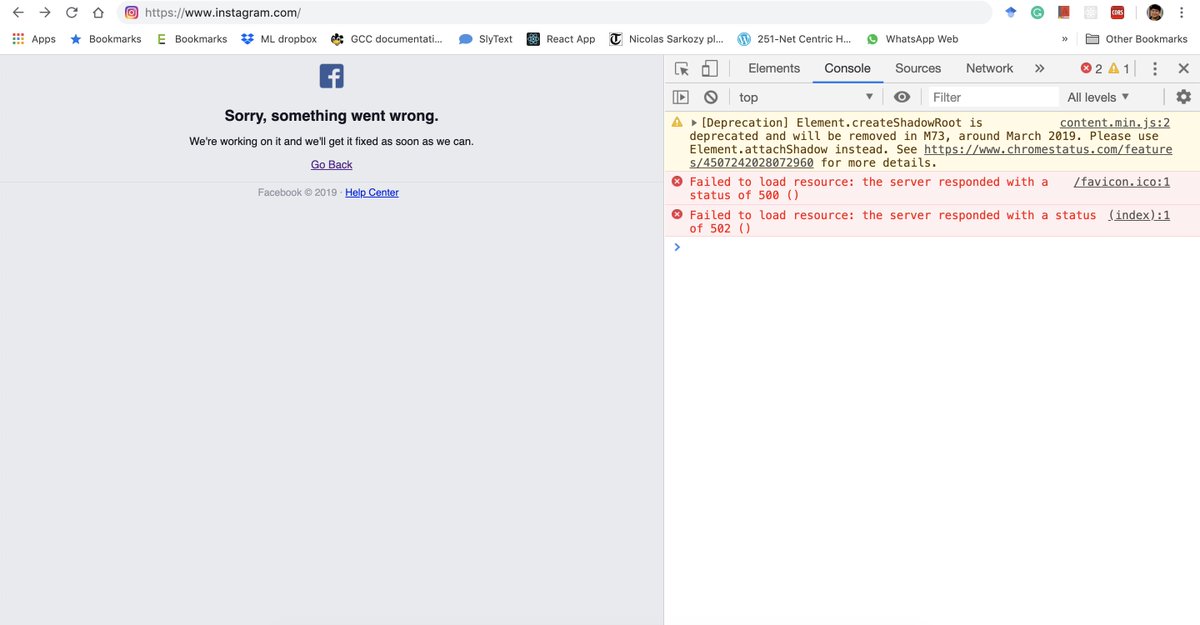Open the CORS extension icon

(x=1116, y=13)
